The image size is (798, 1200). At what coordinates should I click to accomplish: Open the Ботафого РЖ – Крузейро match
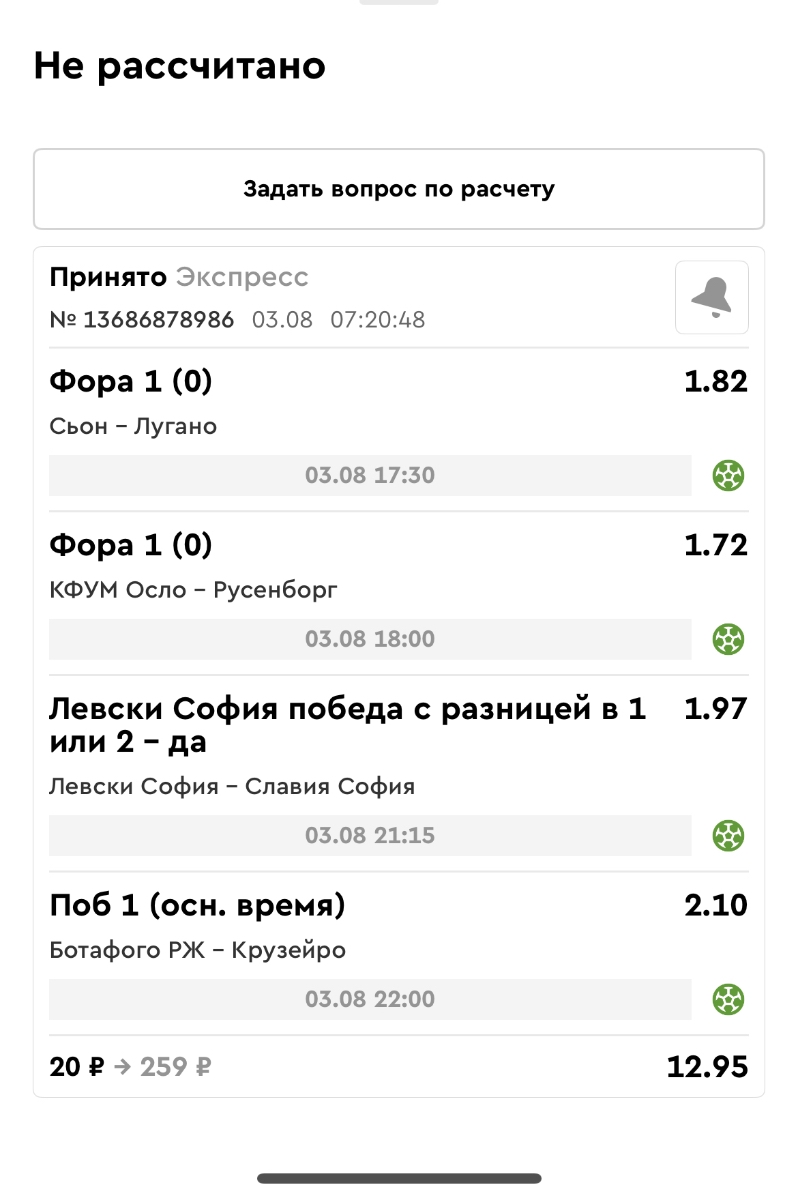pyautogui.click(x=197, y=950)
